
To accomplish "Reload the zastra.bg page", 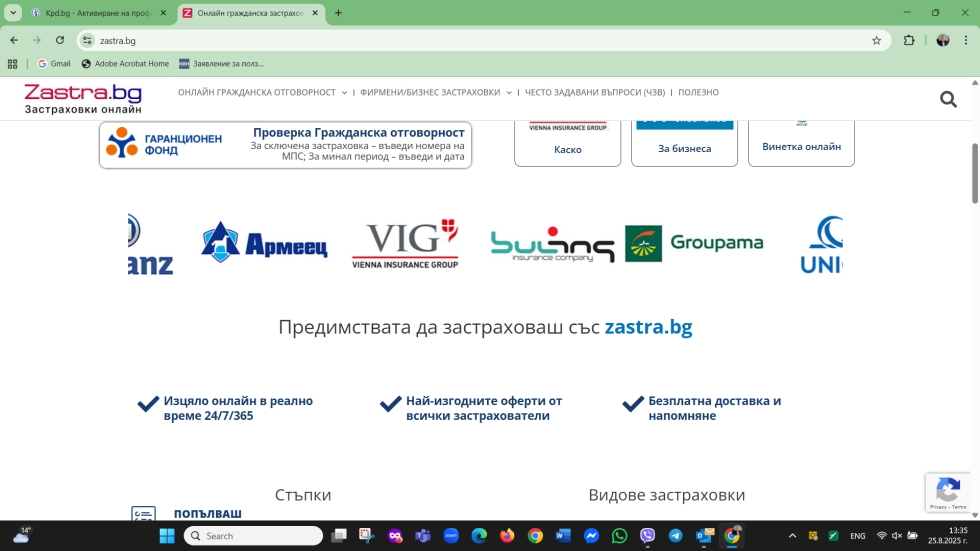I will pyautogui.click(x=60, y=40).
